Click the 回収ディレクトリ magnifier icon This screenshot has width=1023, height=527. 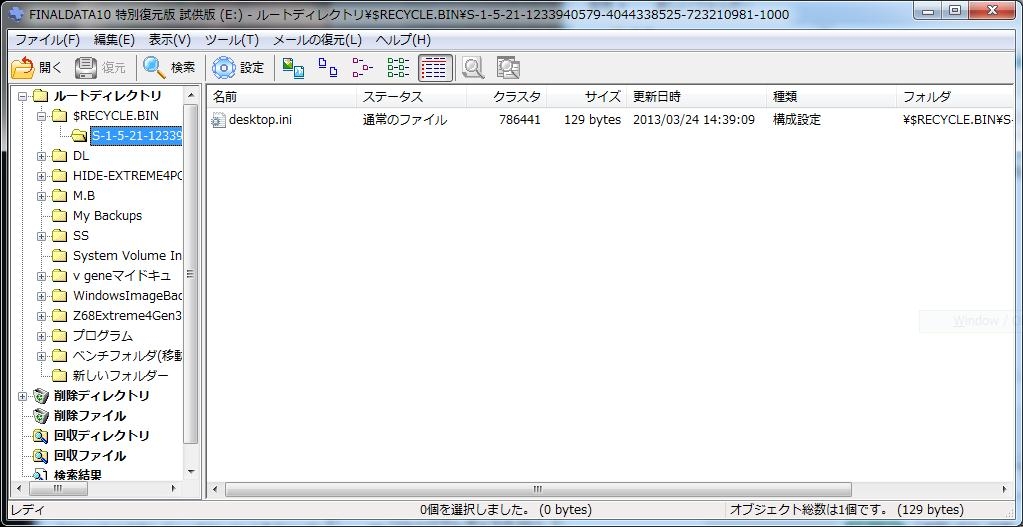(41, 436)
